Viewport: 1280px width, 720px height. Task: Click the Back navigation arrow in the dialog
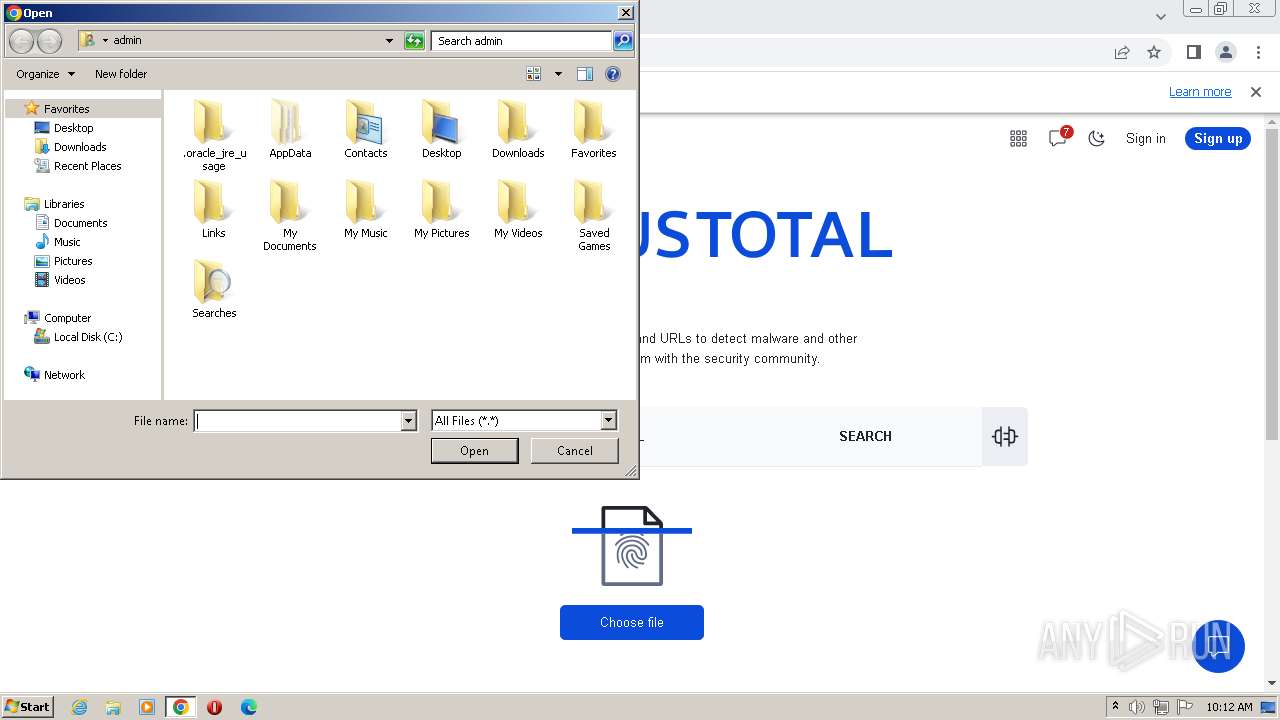click(x=21, y=41)
